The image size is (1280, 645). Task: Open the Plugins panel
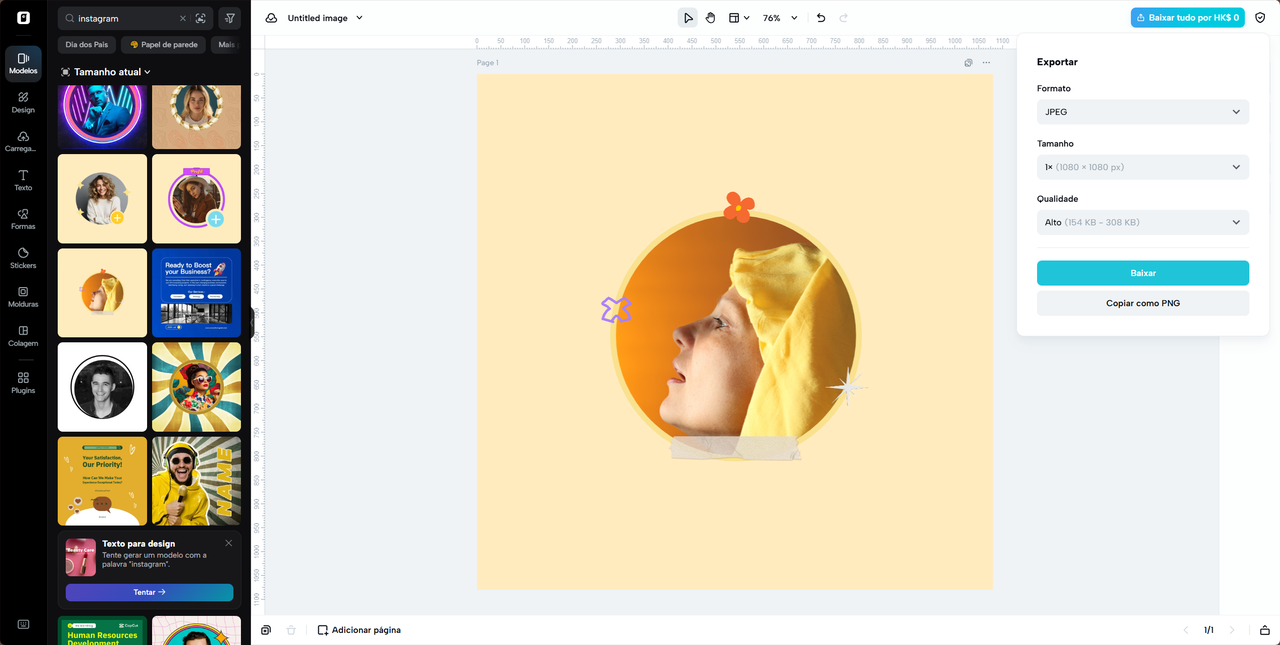click(23, 382)
